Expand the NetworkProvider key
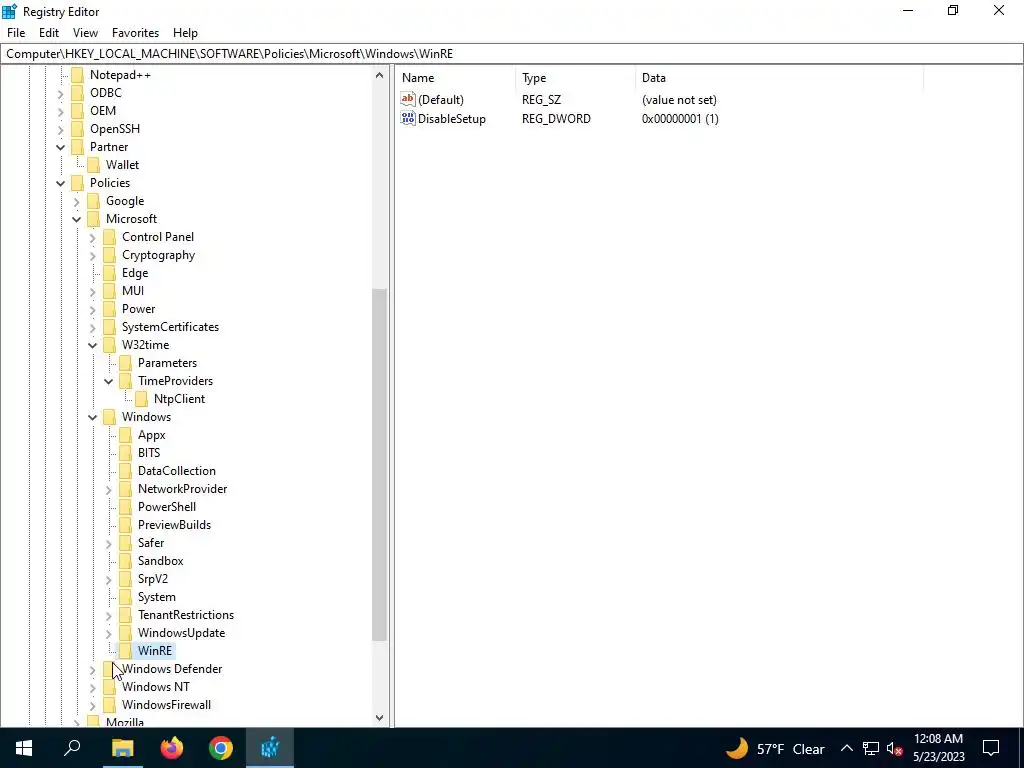This screenshot has height=768, width=1024. click(108, 488)
